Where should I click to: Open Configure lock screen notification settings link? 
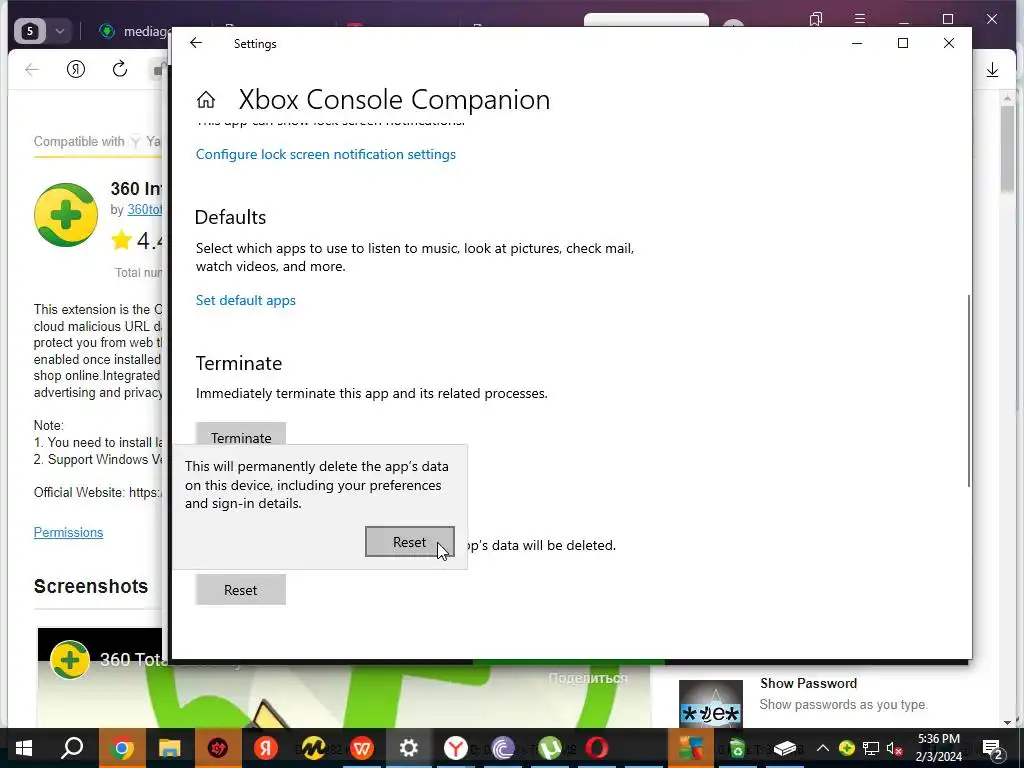tap(326, 154)
